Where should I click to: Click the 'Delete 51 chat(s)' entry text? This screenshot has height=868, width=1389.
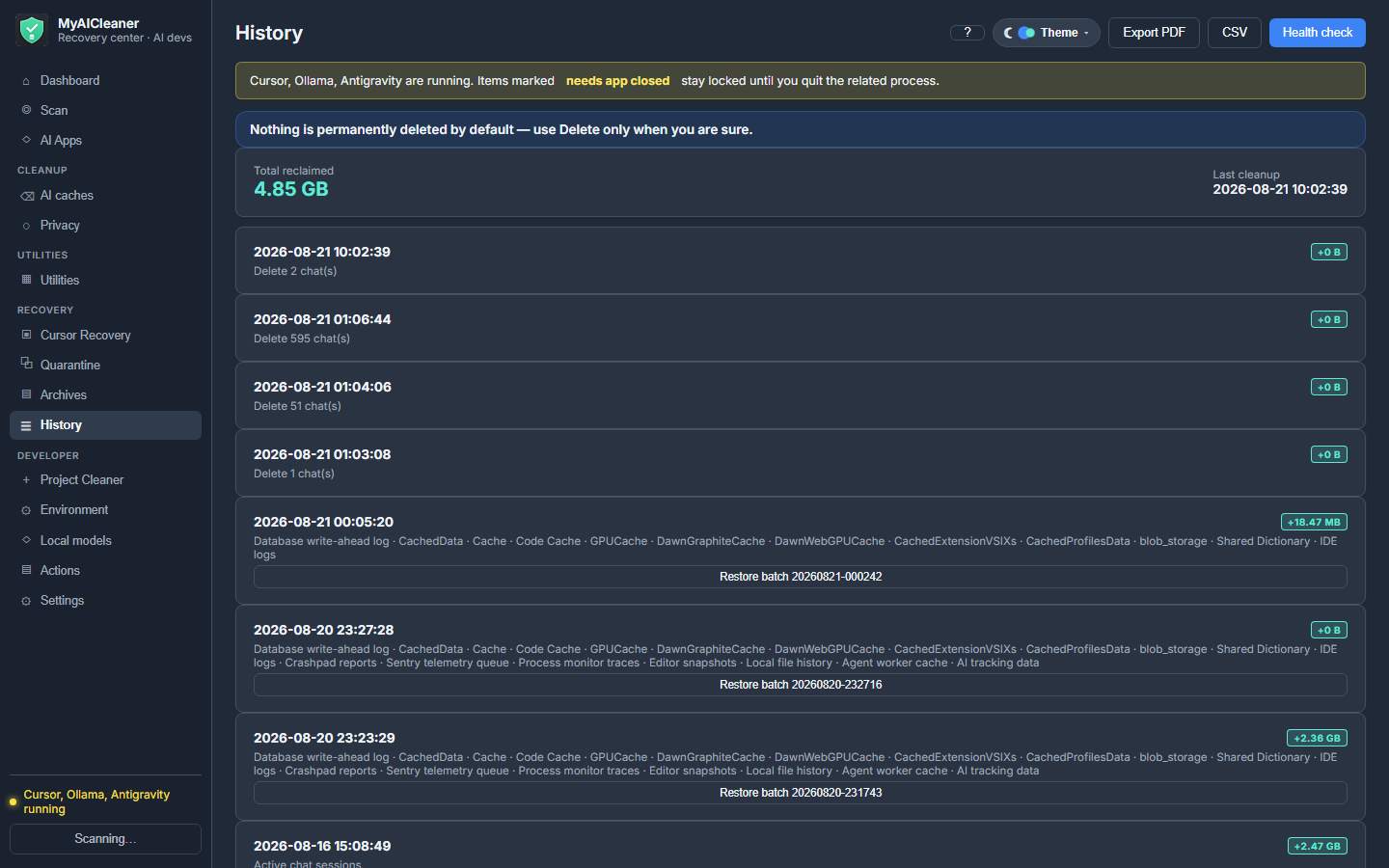297,407
